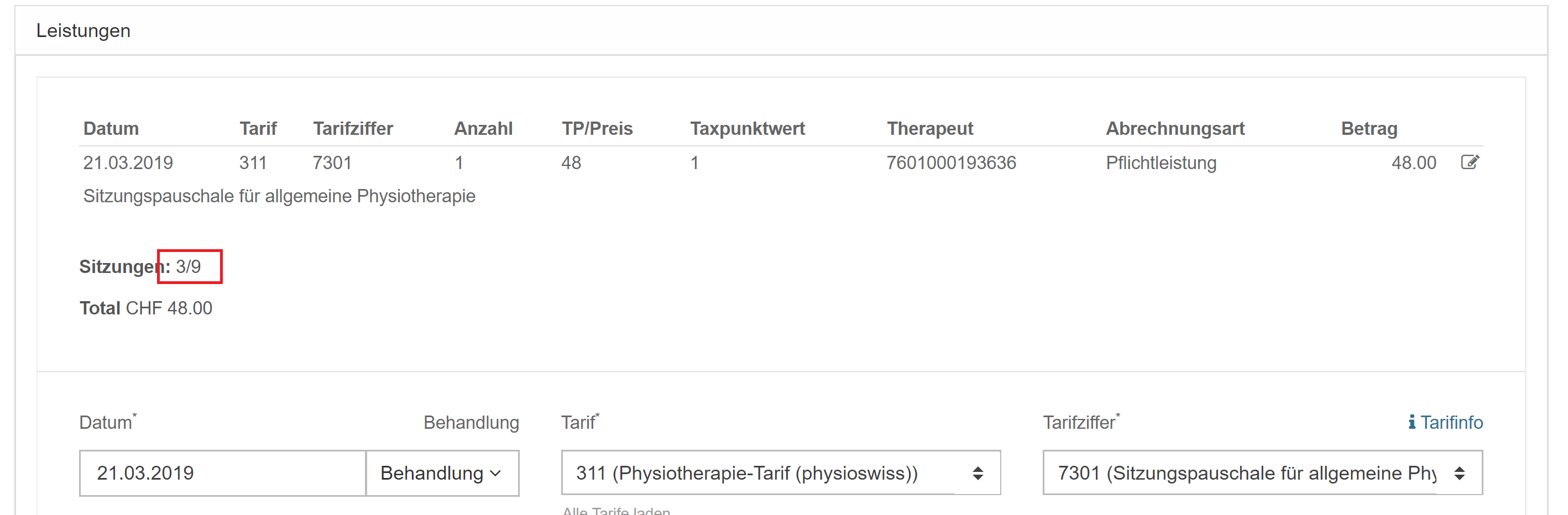Screen dimensions: 1568x515
Task: Click the Therapeut column header
Action: [930, 129]
